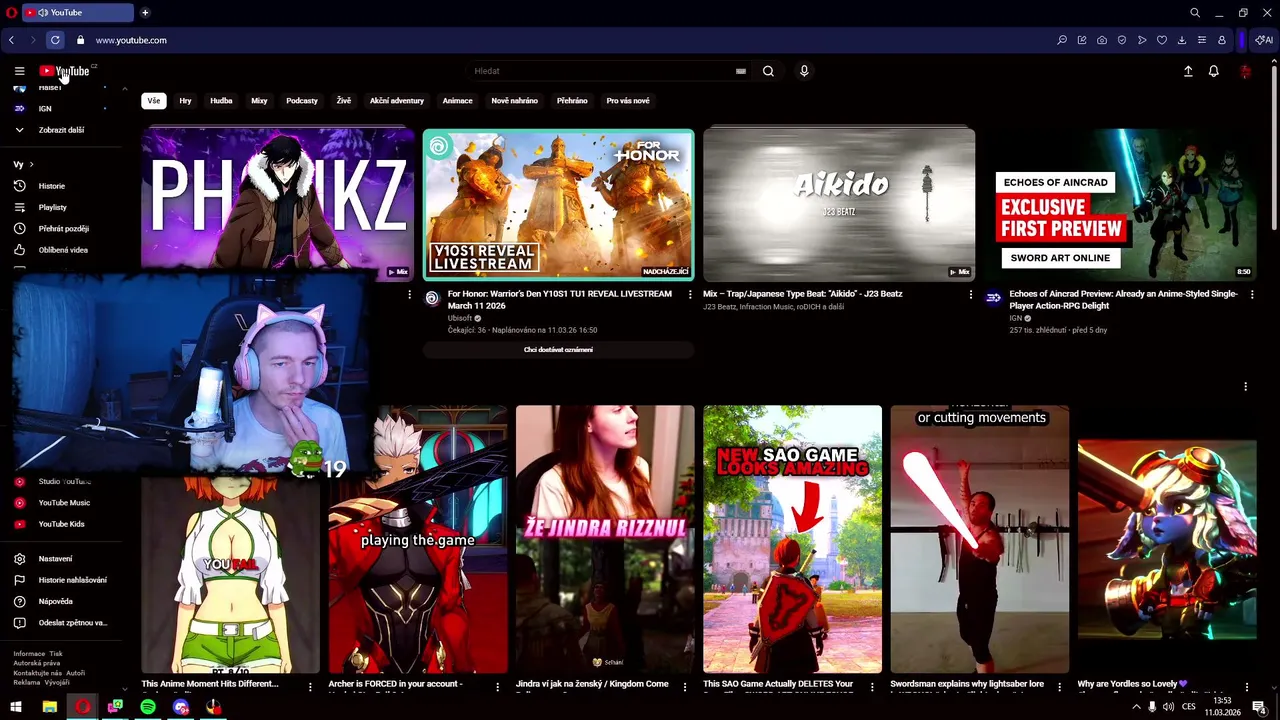The height and width of the screenshot is (720, 1280).
Task: Open the YouTube hamburger guide menu
Action: click(19, 71)
